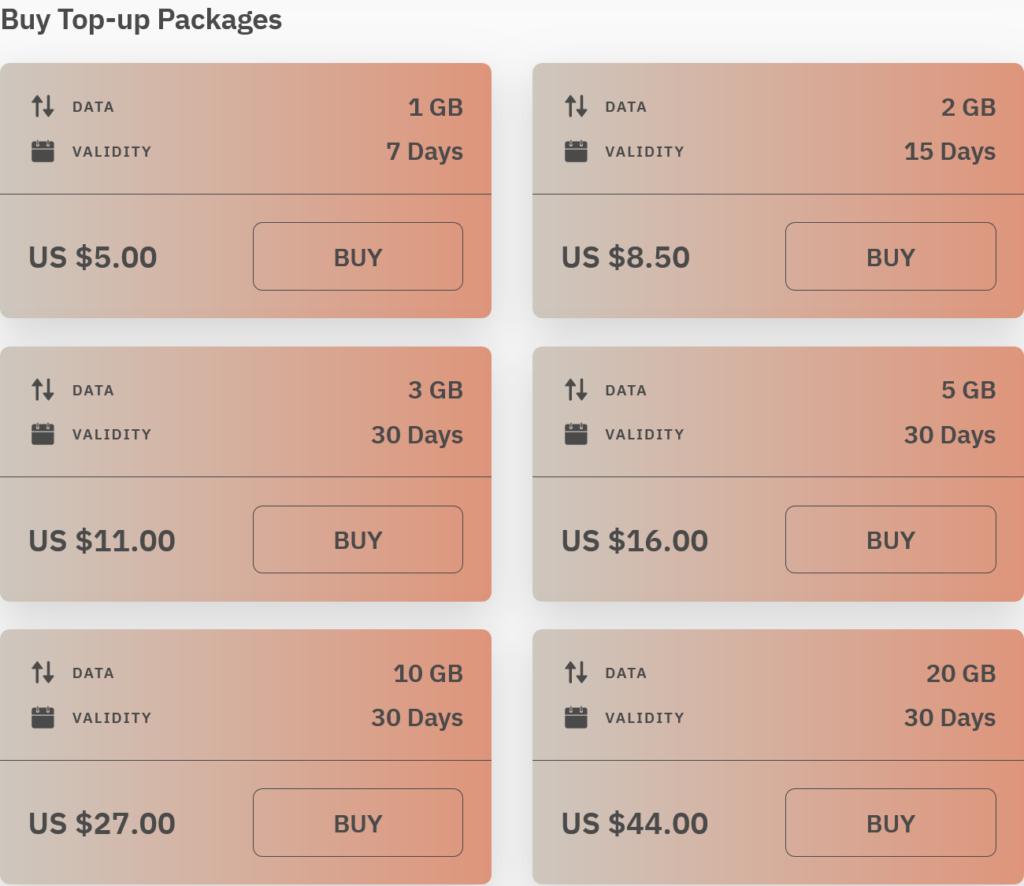Click the data arrows icon in 1 GB card

pos(43,106)
